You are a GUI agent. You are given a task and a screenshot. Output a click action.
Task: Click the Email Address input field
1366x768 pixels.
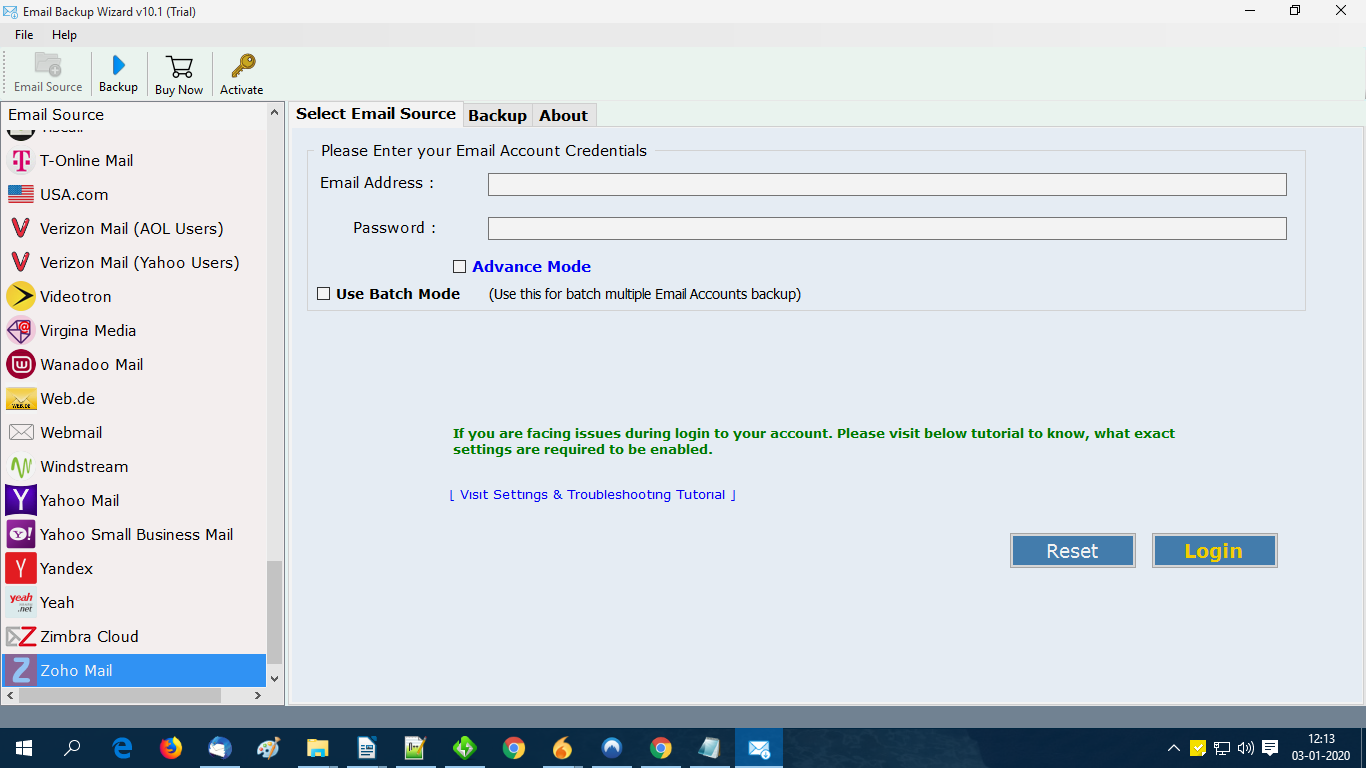coord(887,184)
